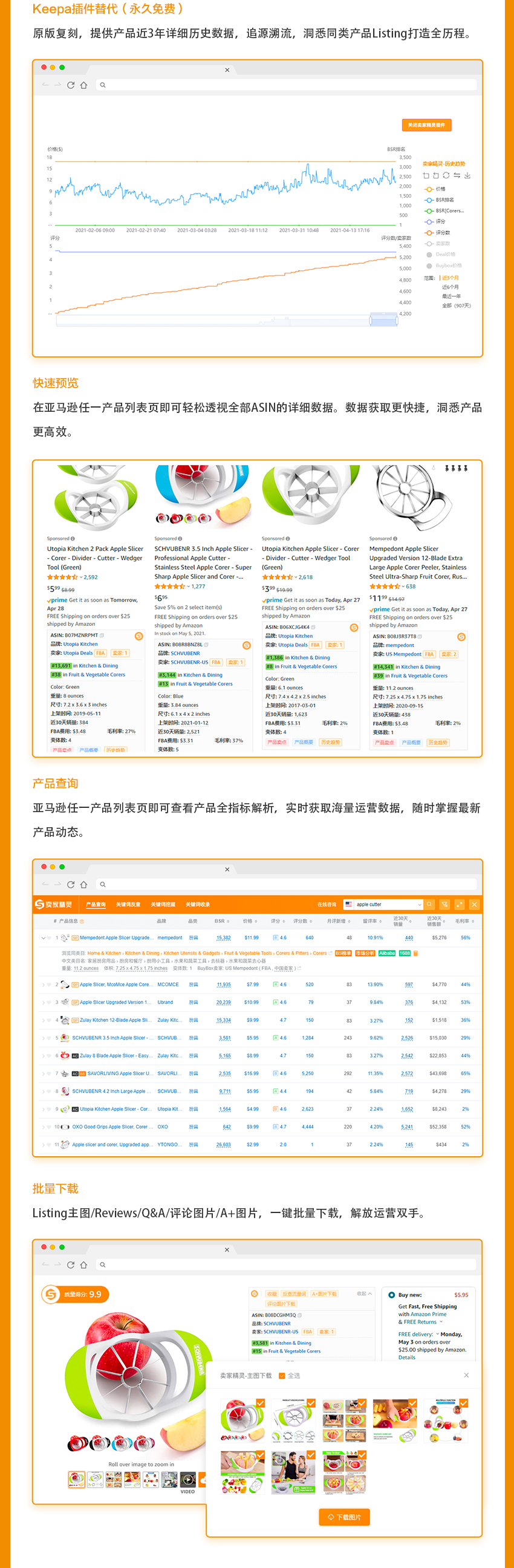This screenshot has width=514, height=1568.
Task: Click the zoom-reset icon second in the history trend toolbar
Action: [x=436, y=175]
